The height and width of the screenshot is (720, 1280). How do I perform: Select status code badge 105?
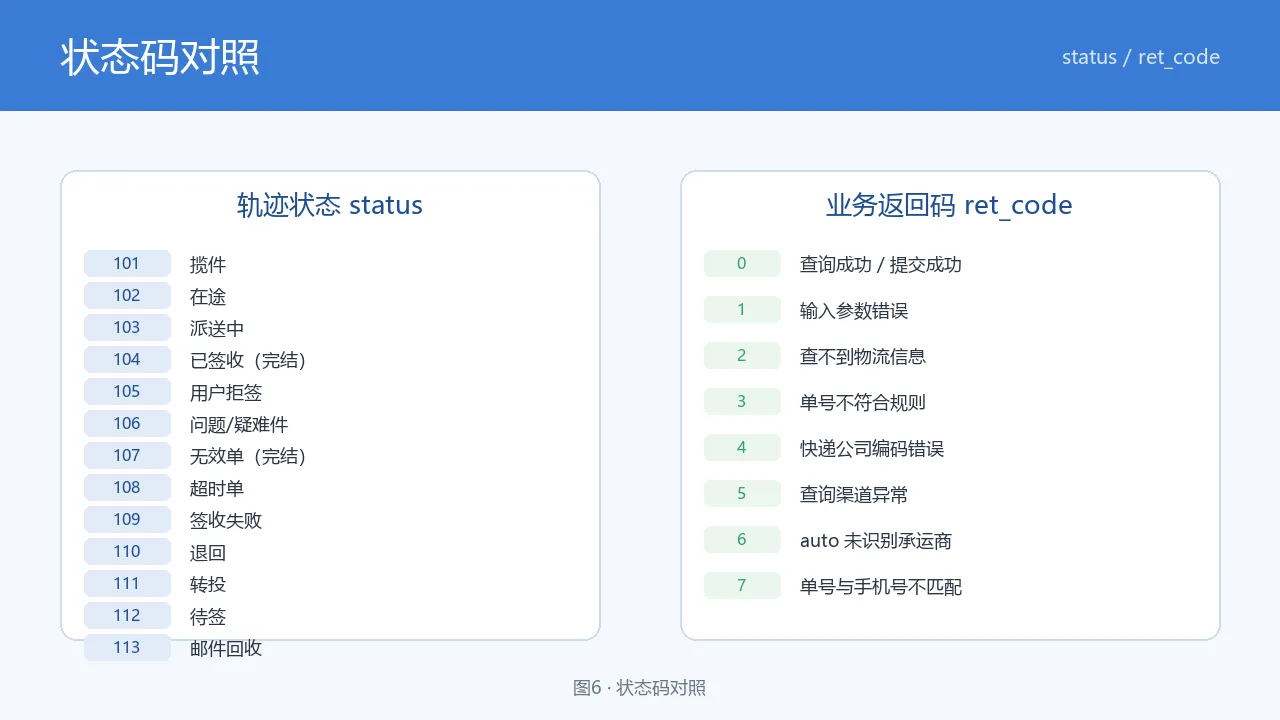(x=127, y=392)
